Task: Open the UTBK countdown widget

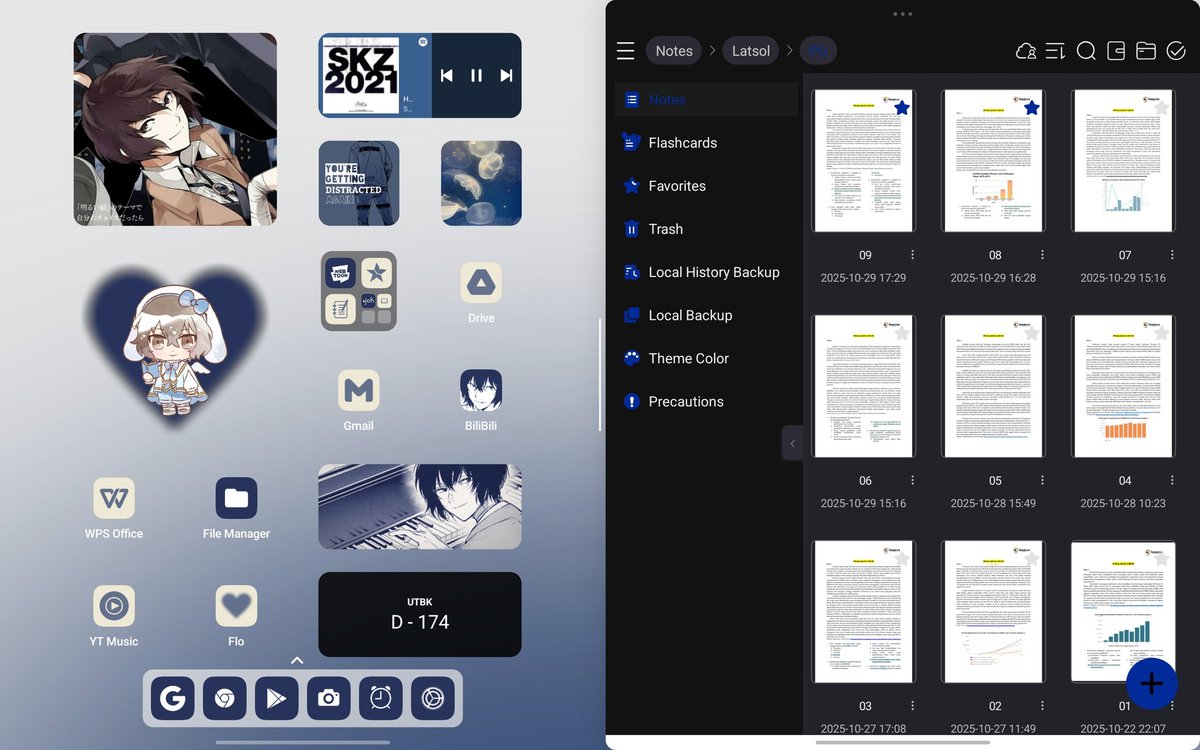Action: click(420, 614)
